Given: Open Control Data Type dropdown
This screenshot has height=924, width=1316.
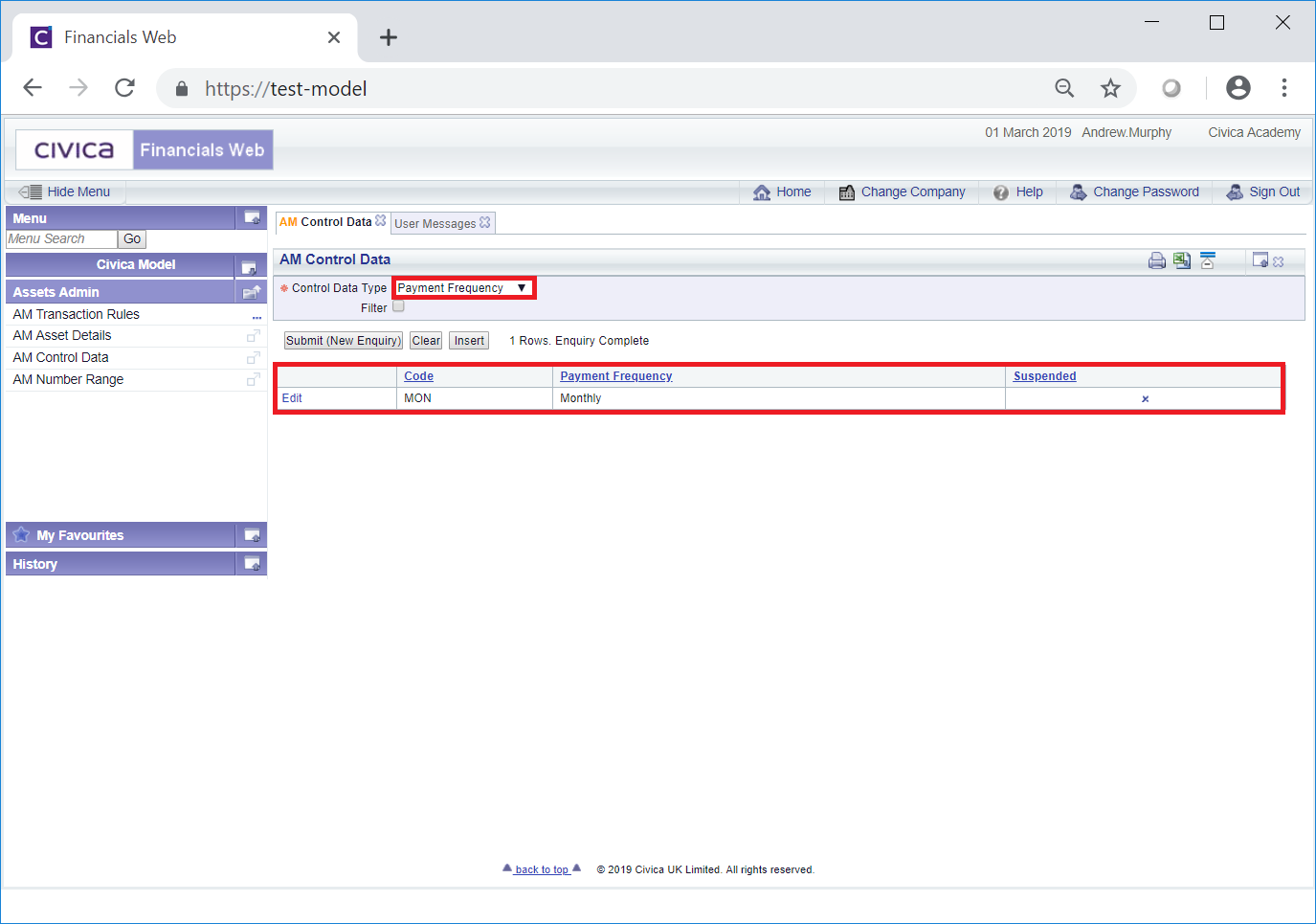Looking at the screenshot, I should click(464, 288).
